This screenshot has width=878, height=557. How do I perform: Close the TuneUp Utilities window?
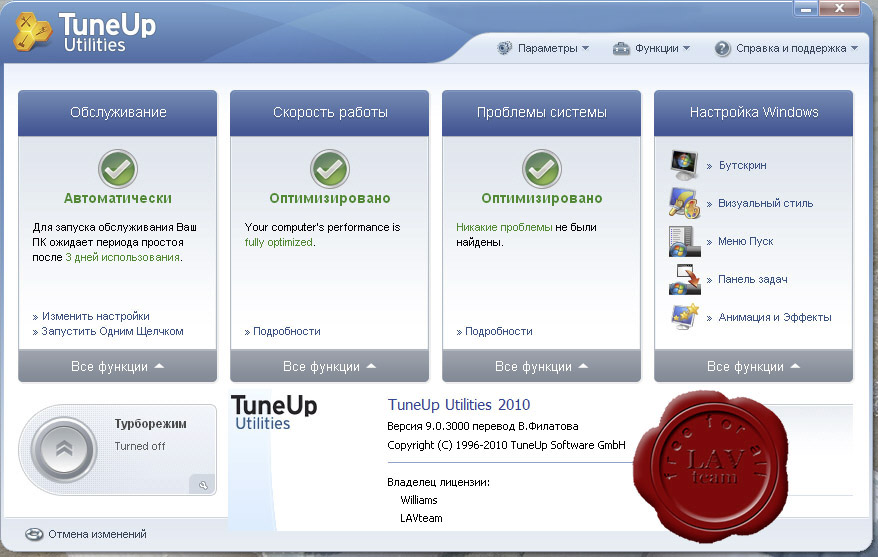pyautogui.click(x=839, y=8)
